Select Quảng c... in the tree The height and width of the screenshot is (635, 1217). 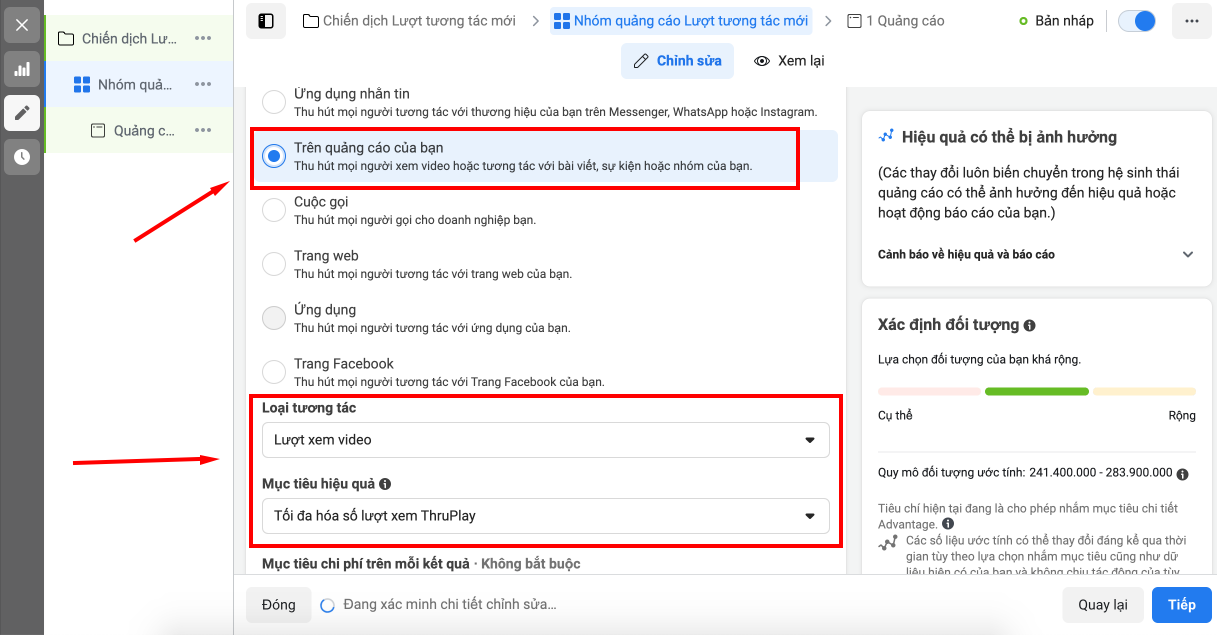(144, 131)
